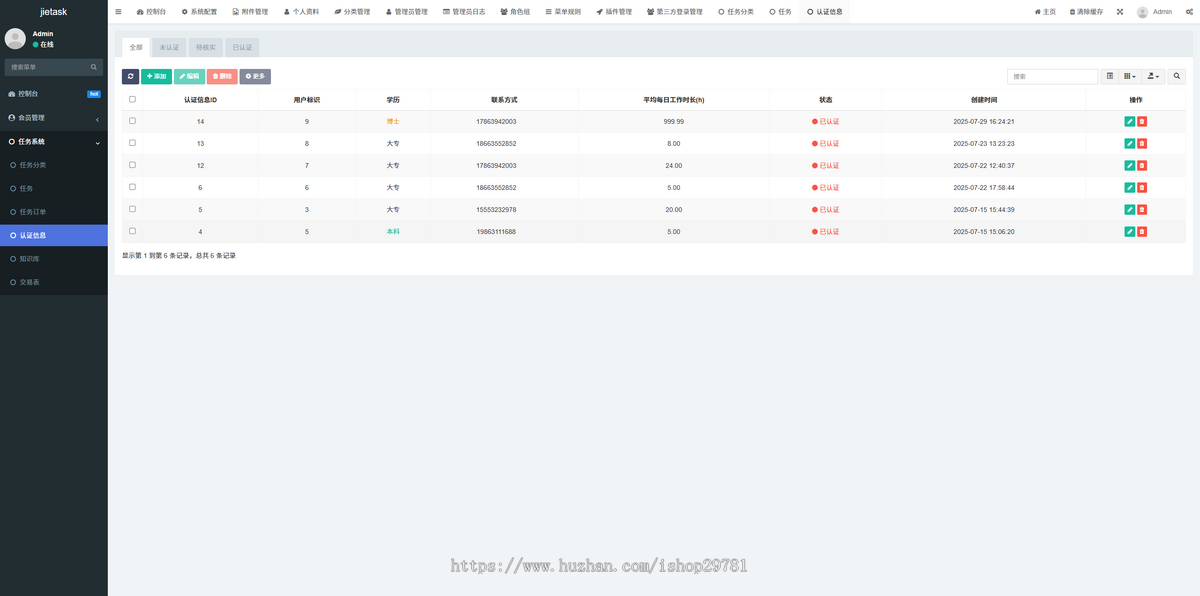Open the 系统配置 tab in top bar
This screenshot has height=596, width=1200.
198,12
